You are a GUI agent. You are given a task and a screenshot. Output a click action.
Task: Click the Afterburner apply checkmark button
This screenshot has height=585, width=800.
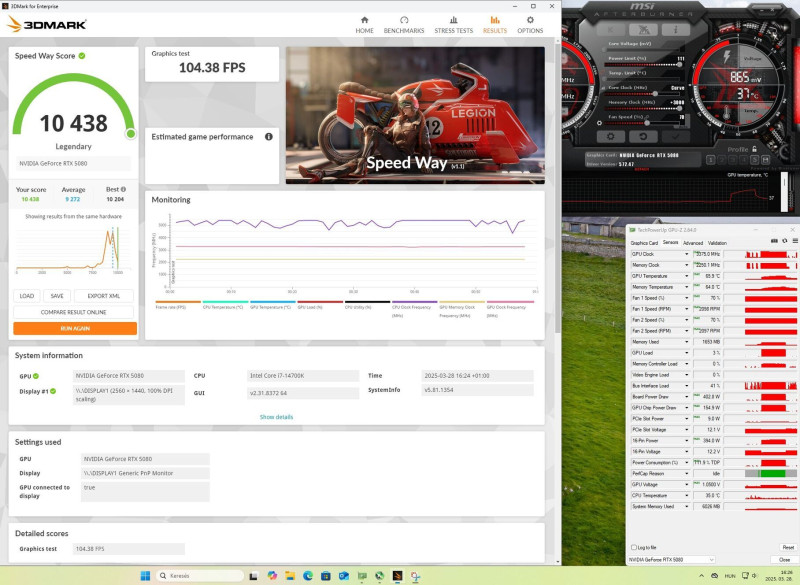tap(676, 136)
